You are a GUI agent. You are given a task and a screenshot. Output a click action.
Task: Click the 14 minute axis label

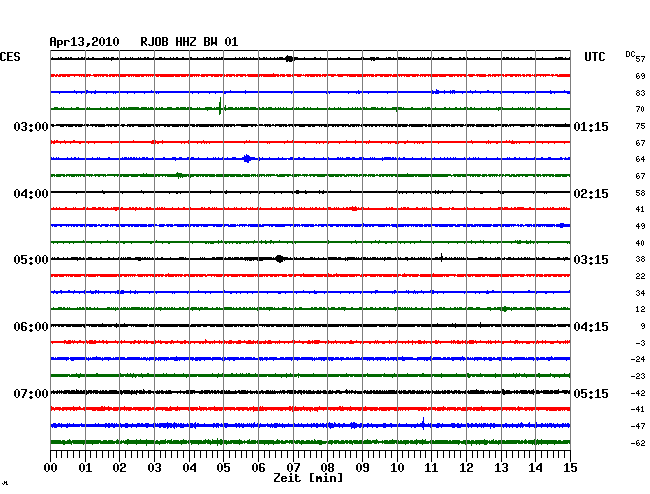pyautogui.click(x=535, y=468)
